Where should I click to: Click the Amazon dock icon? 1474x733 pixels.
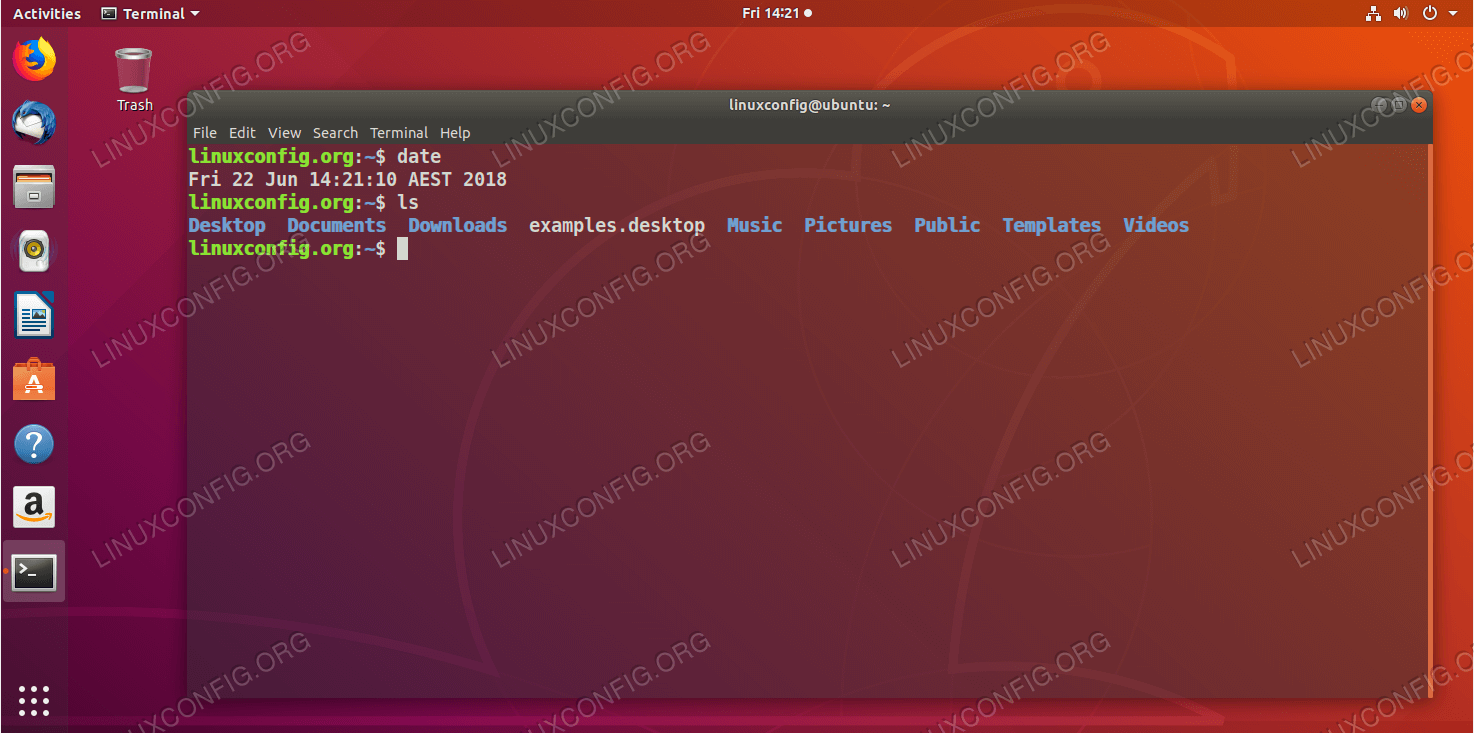coord(34,508)
